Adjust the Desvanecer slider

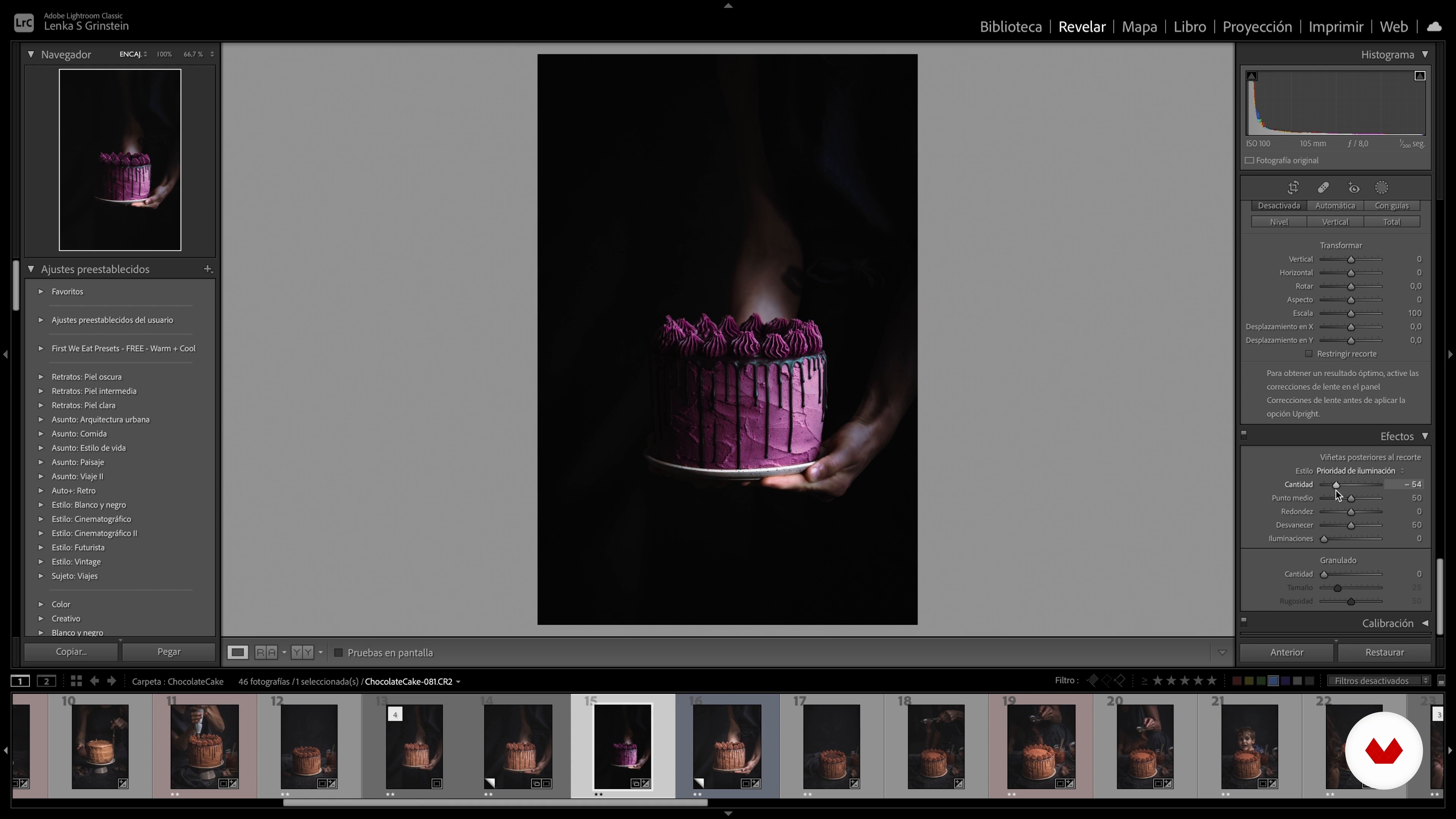pyautogui.click(x=1351, y=526)
